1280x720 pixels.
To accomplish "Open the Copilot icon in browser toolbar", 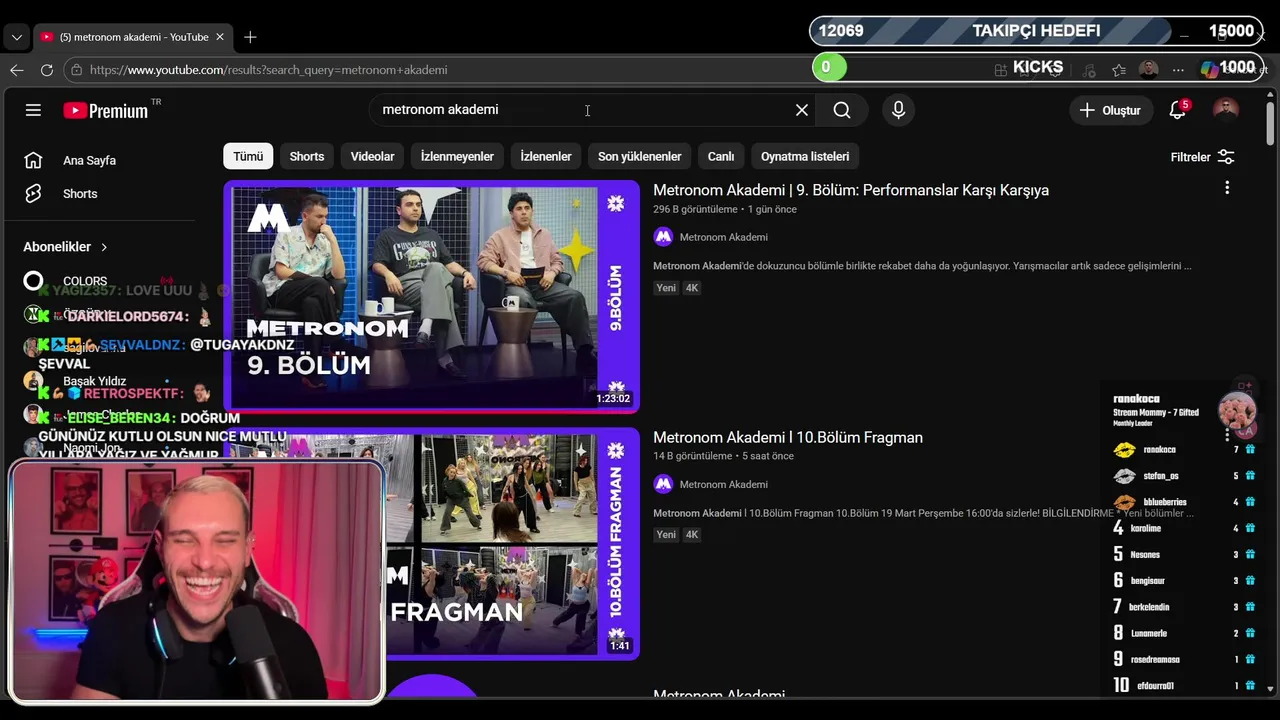I will pyautogui.click(x=1209, y=69).
